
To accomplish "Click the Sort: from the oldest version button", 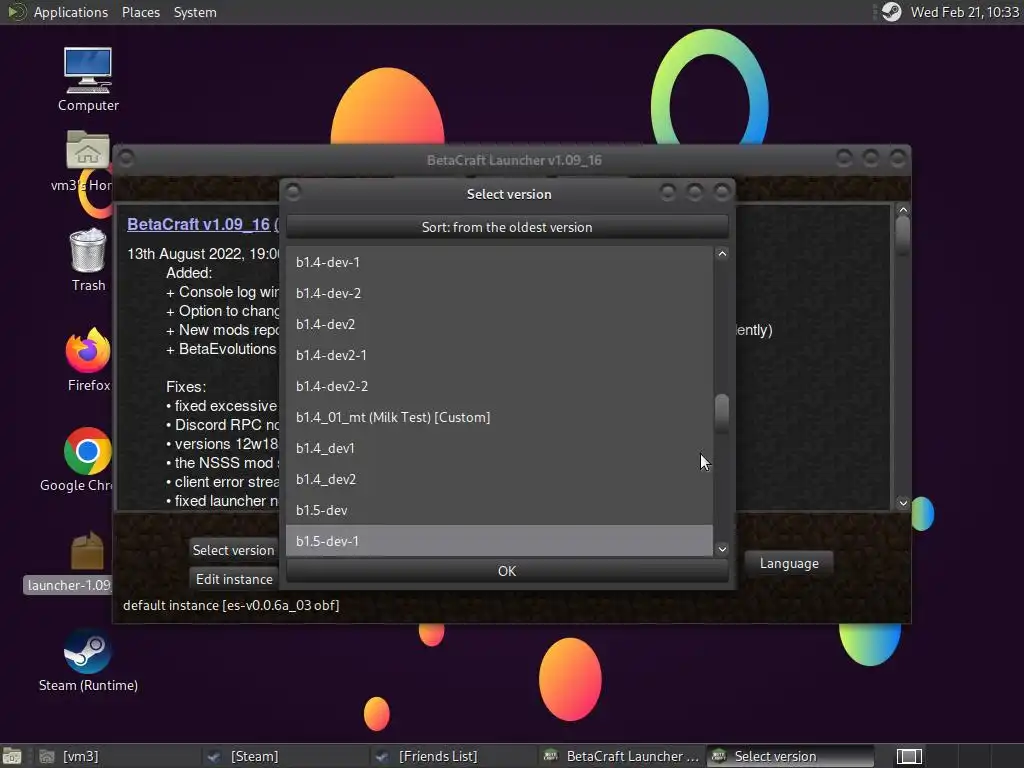I will 507,227.
